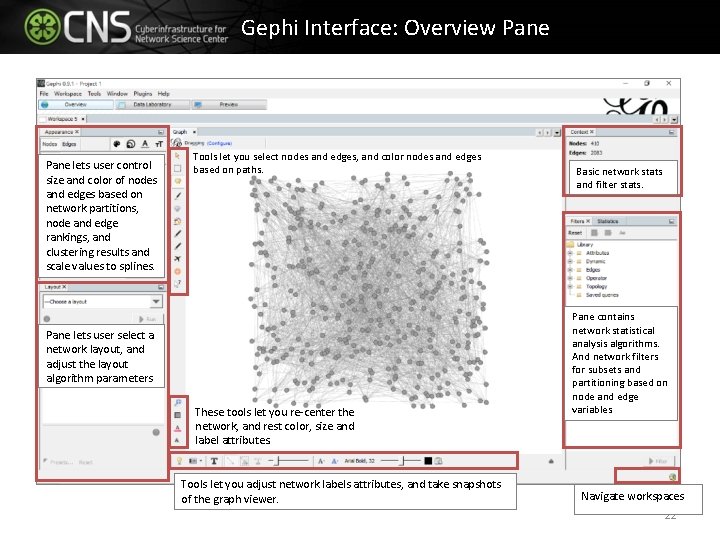Close the Graph tab
Image resolution: width=720 pixels, height=540 pixels.
pyautogui.click(x=194, y=132)
